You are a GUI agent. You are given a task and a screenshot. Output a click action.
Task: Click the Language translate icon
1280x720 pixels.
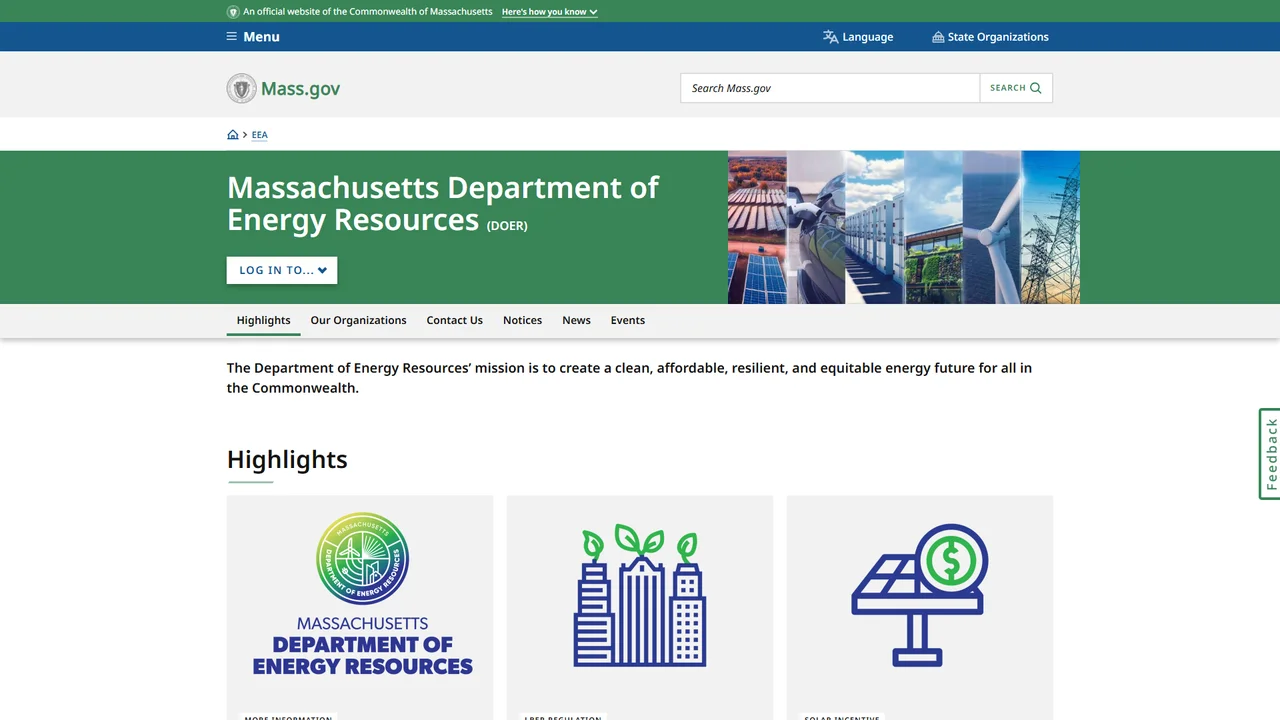point(830,37)
